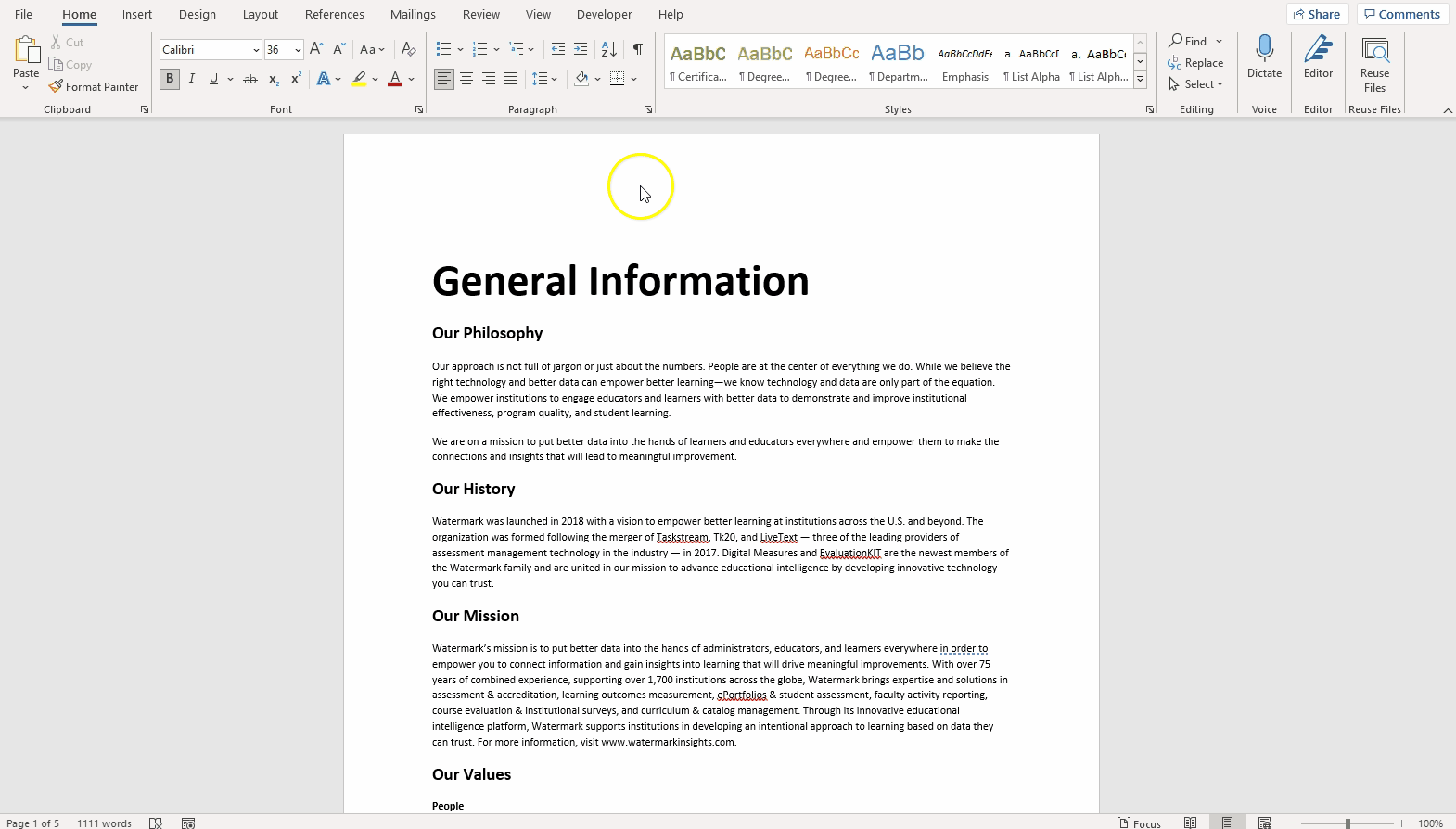Apply the List Alpha style
This screenshot has height=829, width=1456.
click(x=1031, y=64)
